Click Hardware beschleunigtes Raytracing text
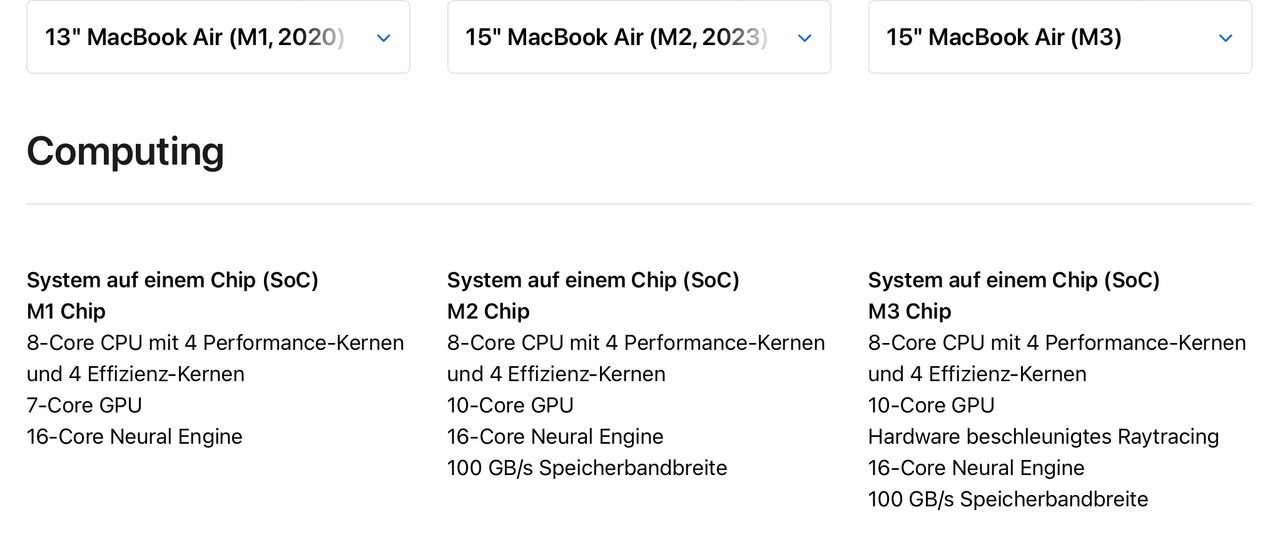 pos(1043,437)
